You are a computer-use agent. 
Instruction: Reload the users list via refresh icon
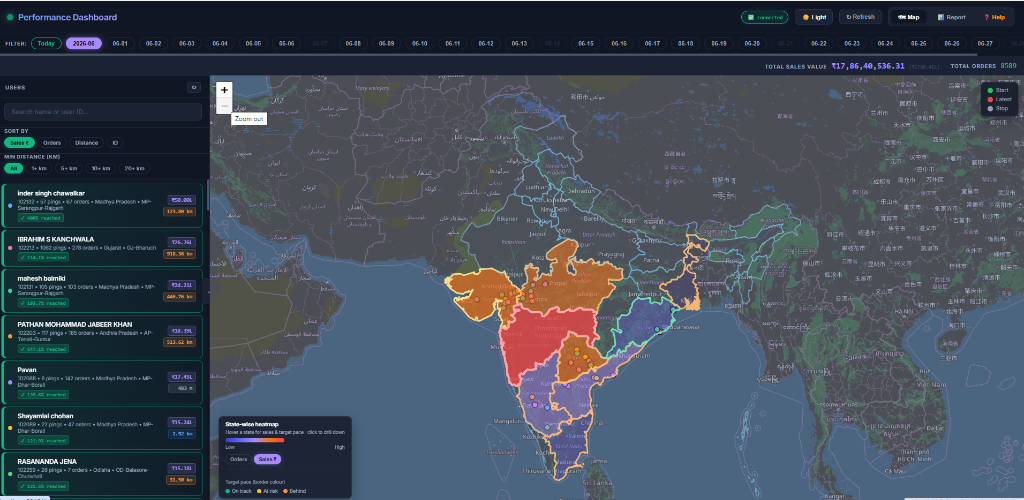point(193,87)
